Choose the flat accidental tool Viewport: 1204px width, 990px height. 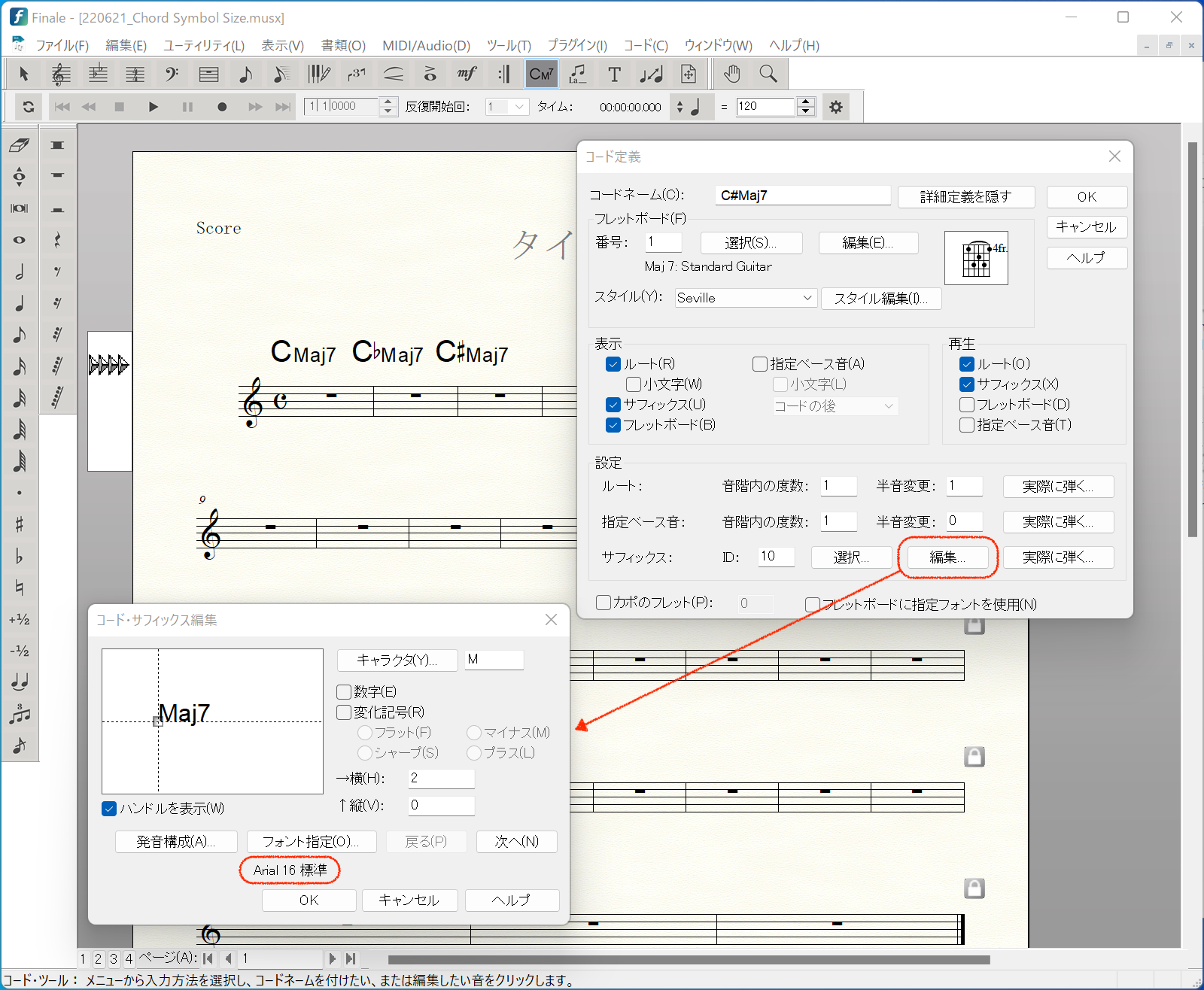pyautogui.click(x=20, y=556)
